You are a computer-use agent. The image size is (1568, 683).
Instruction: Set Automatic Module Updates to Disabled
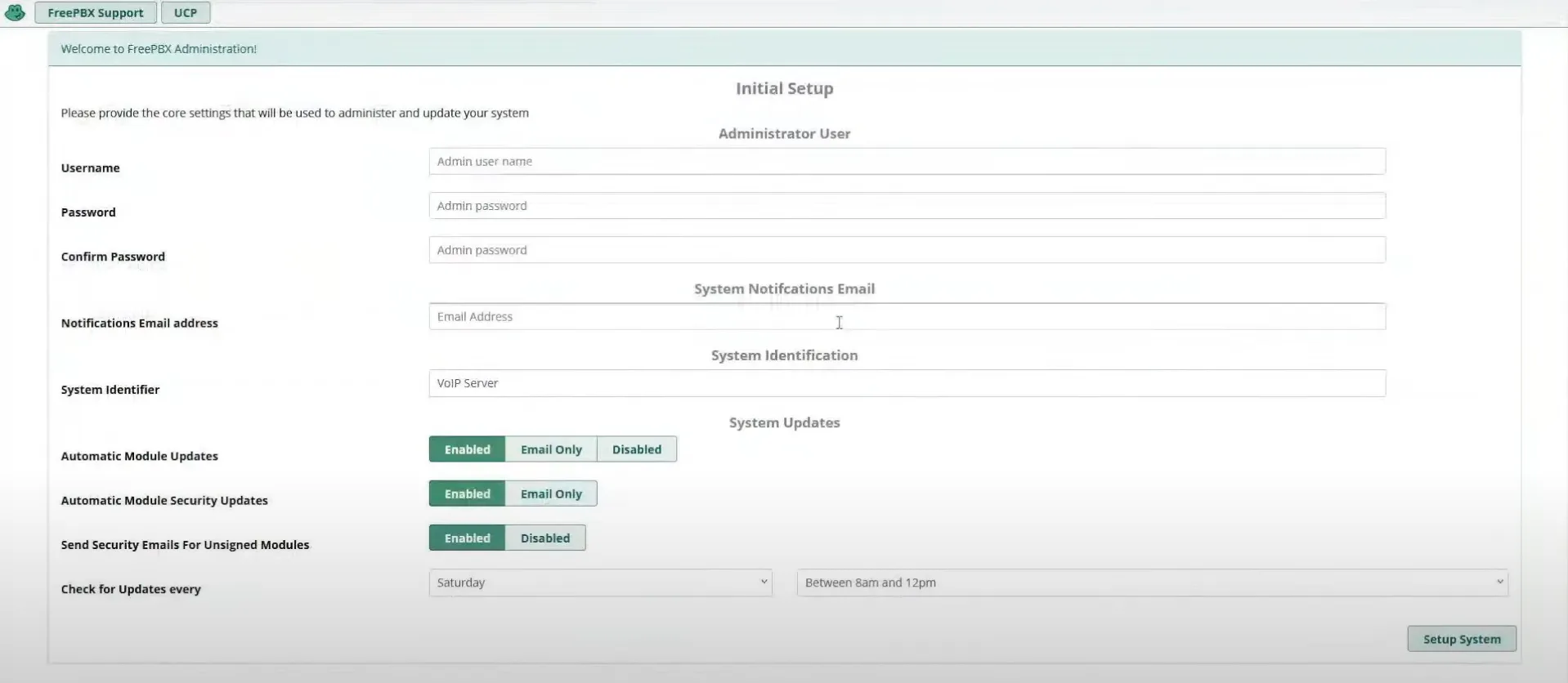[637, 449]
